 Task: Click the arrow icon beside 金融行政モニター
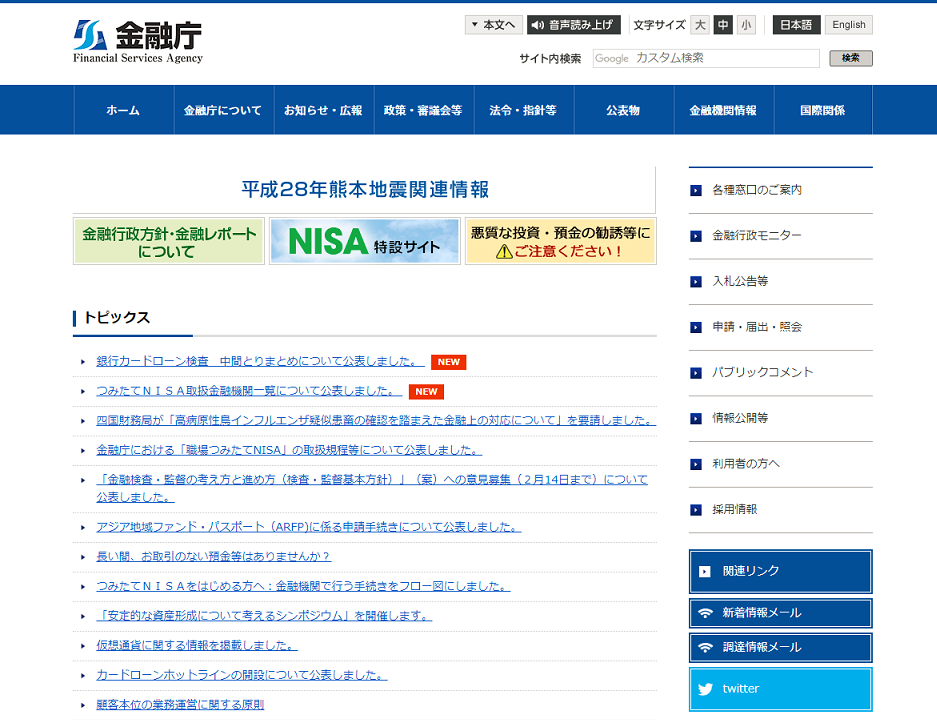(696, 236)
